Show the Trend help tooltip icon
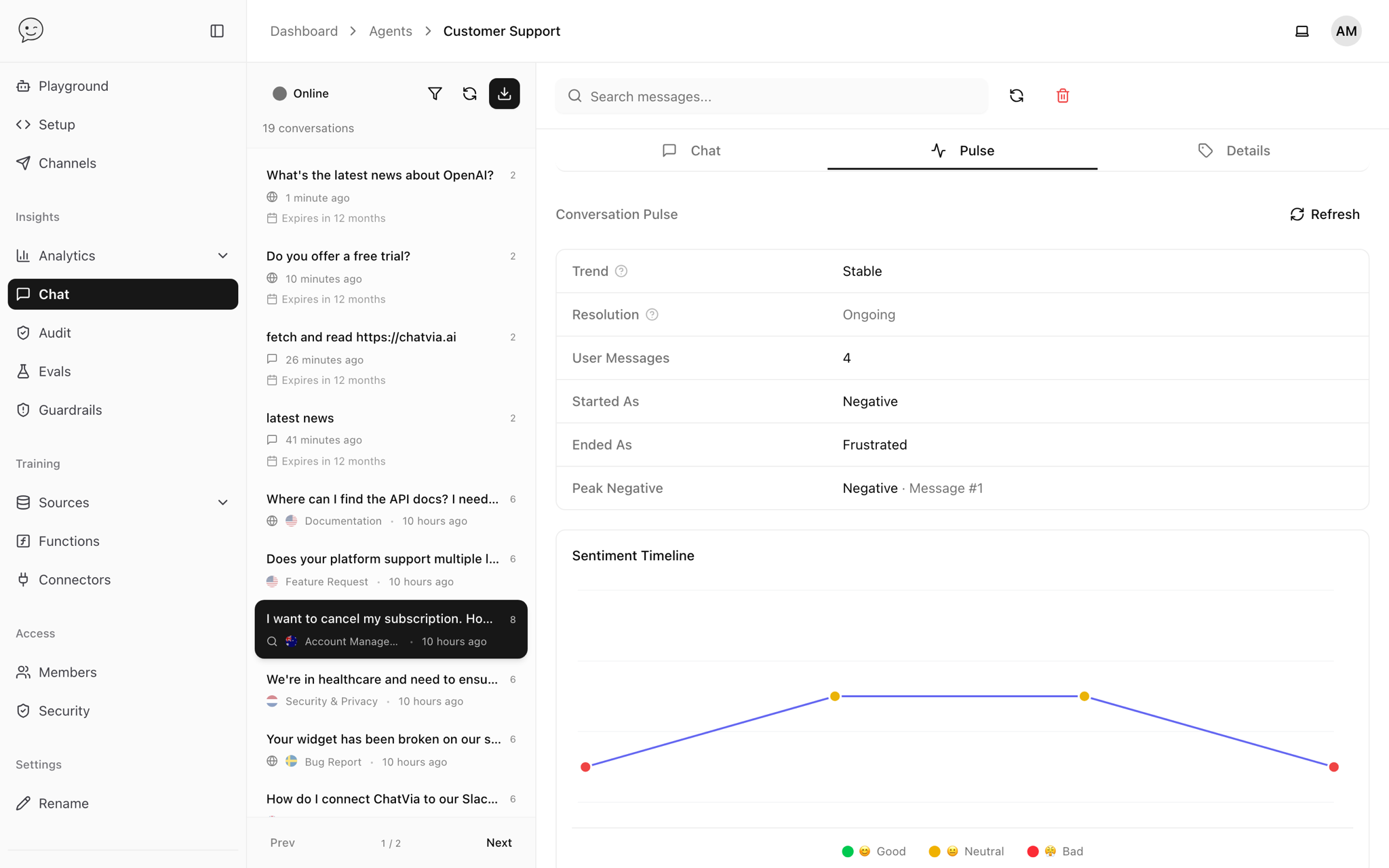 [621, 271]
